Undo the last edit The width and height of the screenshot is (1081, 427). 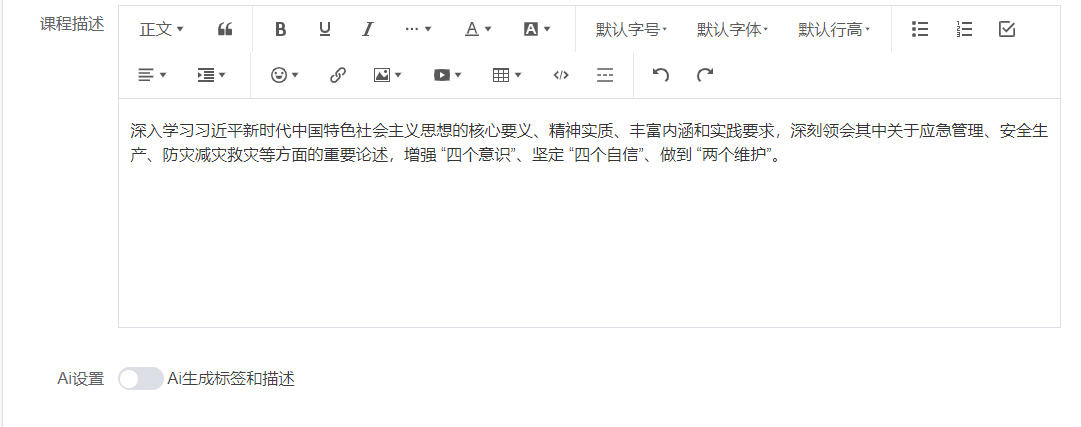coord(660,75)
